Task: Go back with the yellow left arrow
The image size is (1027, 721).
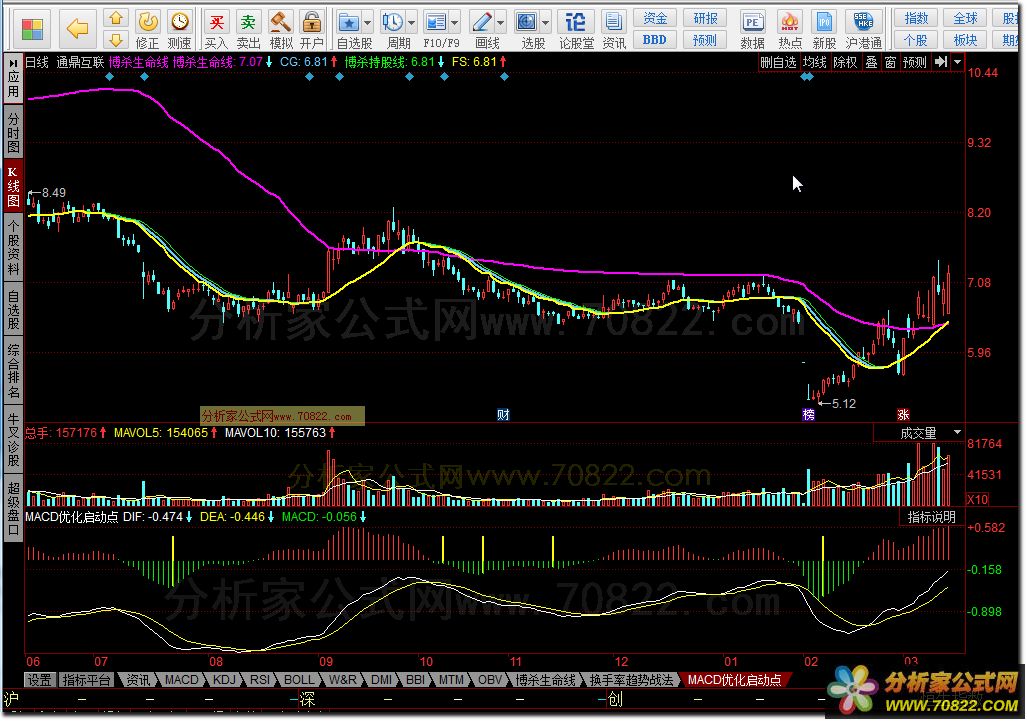Action: [x=78, y=28]
